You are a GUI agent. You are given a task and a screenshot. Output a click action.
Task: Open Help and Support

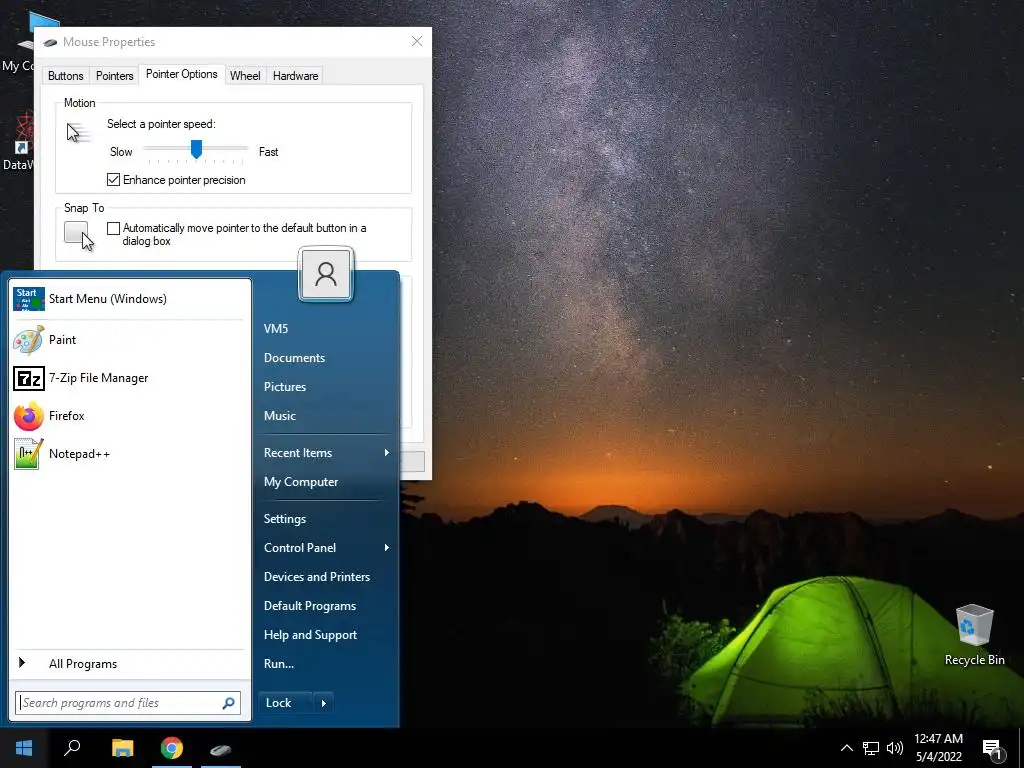pos(310,635)
